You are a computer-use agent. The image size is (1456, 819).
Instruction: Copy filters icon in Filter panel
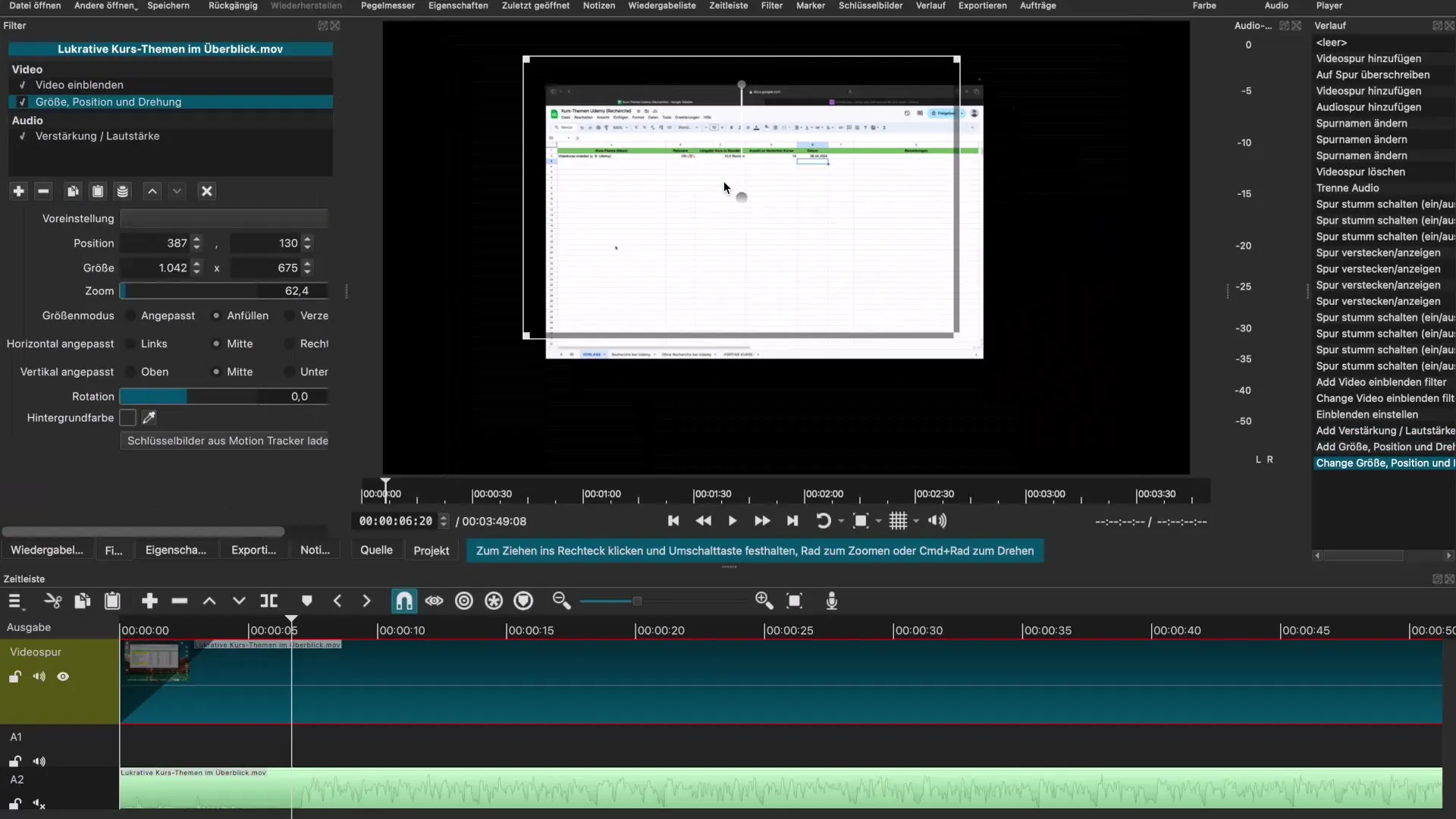pyautogui.click(x=73, y=191)
